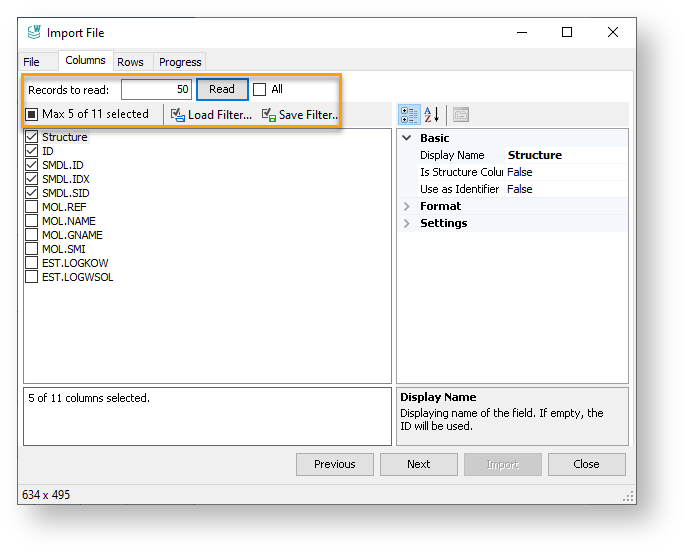Viewport: 685px width, 553px height.
Task: Switch to the Rows tab
Action: pos(130,62)
